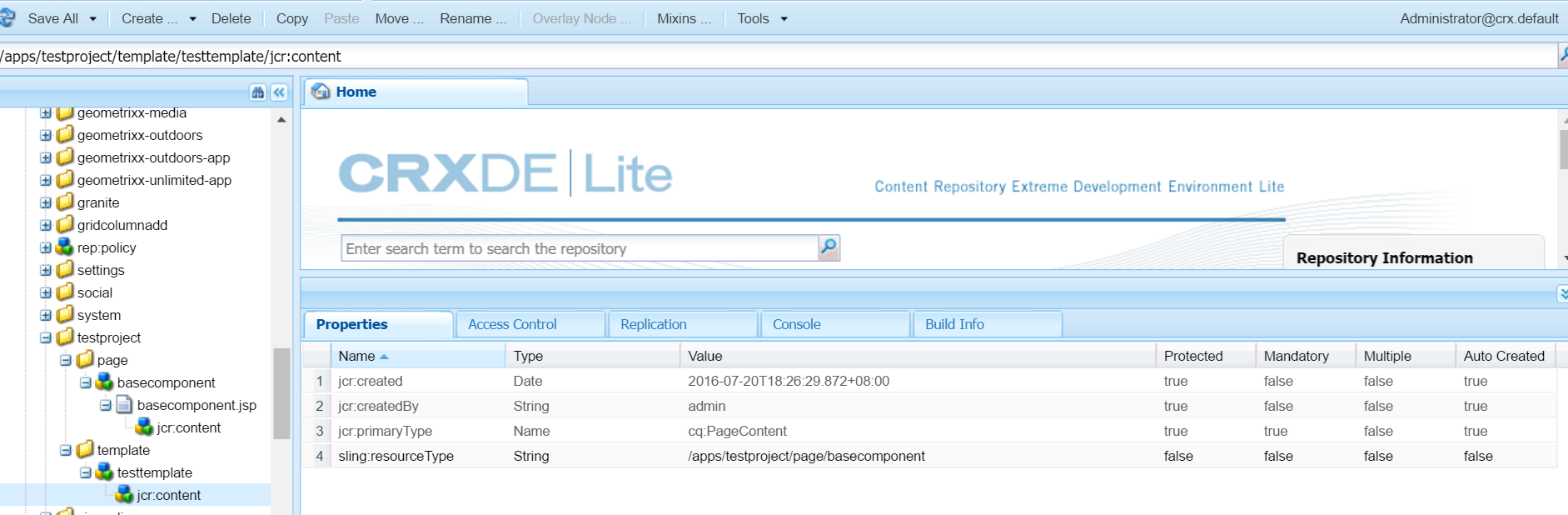1568x515 pixels.
Task: Open the Tools dropdown arrow
Action: (784, 18)
